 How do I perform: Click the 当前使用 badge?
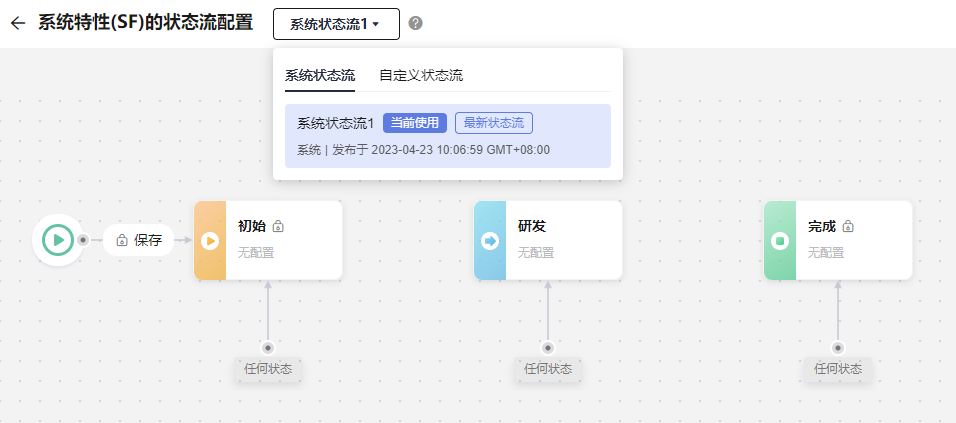(414, 123)
